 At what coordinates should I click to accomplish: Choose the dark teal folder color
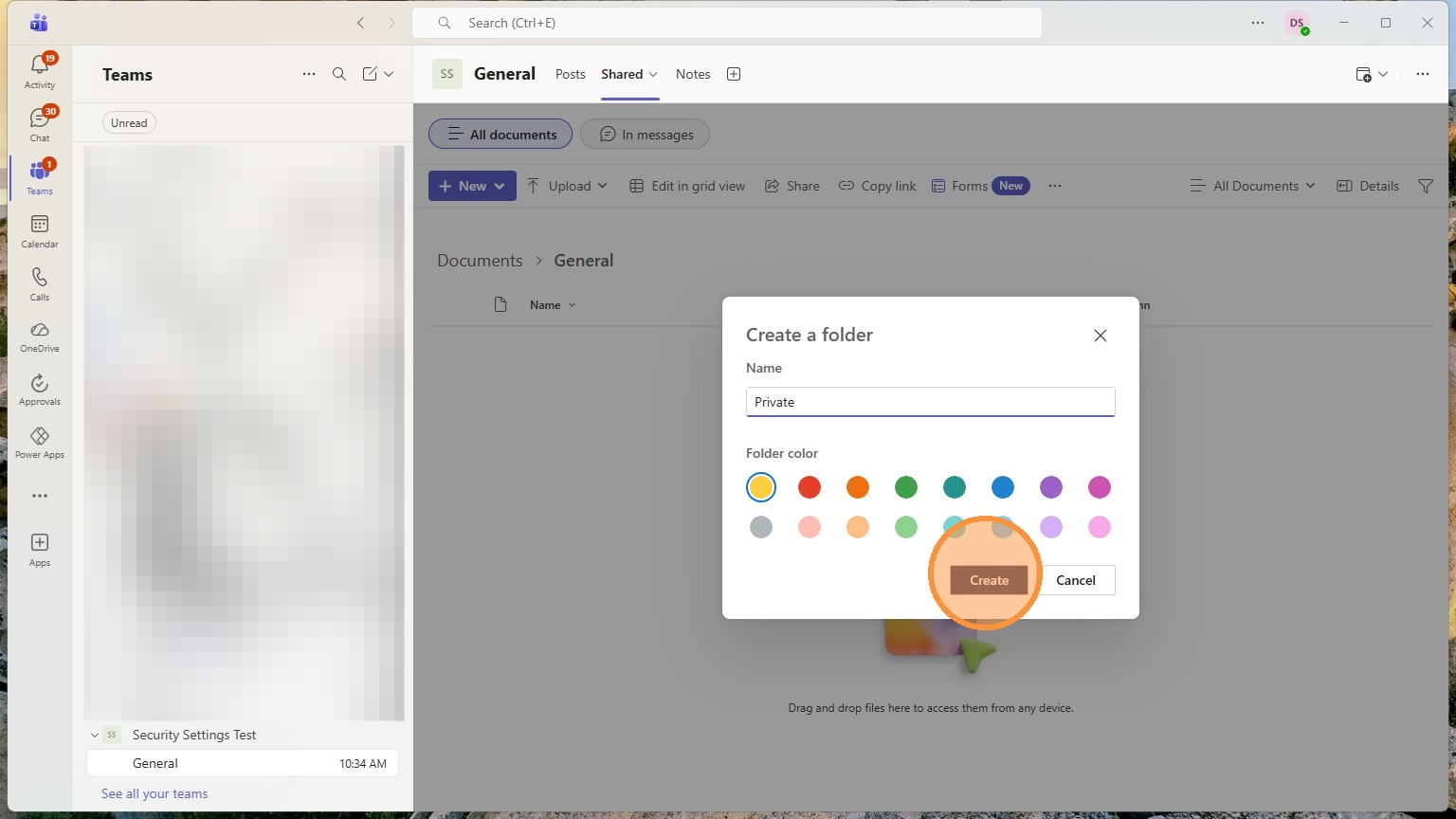pos(955,487)
